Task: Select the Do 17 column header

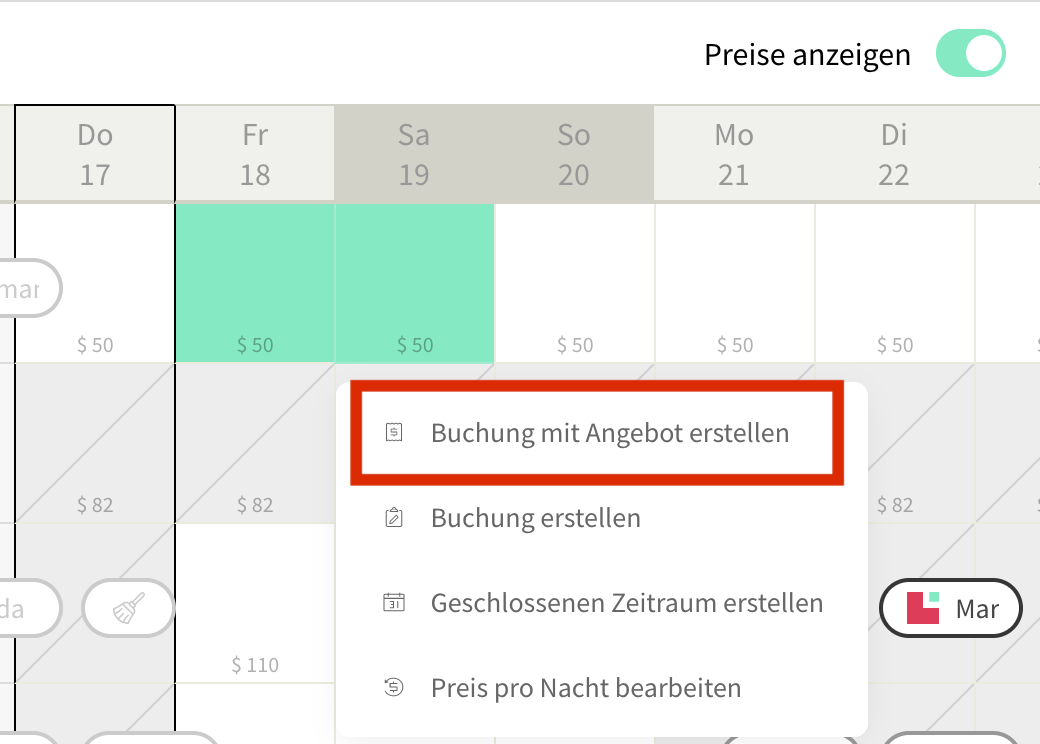Action: click(x=95, y=154)
